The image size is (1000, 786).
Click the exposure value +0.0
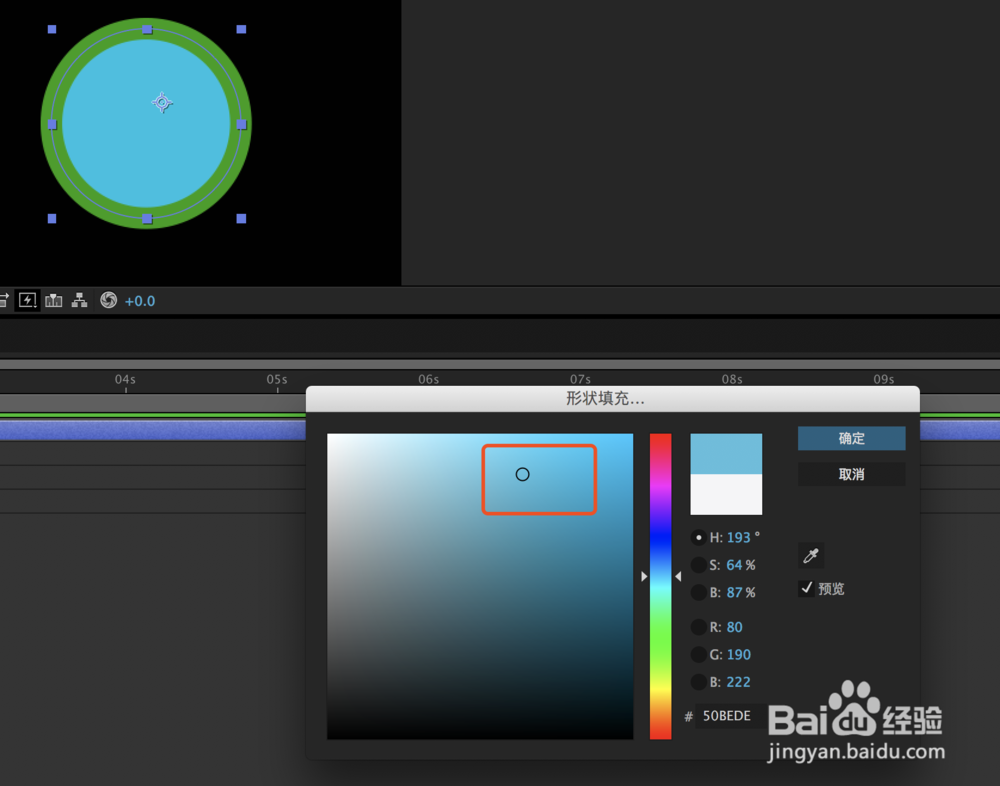(x=140, y=301)
